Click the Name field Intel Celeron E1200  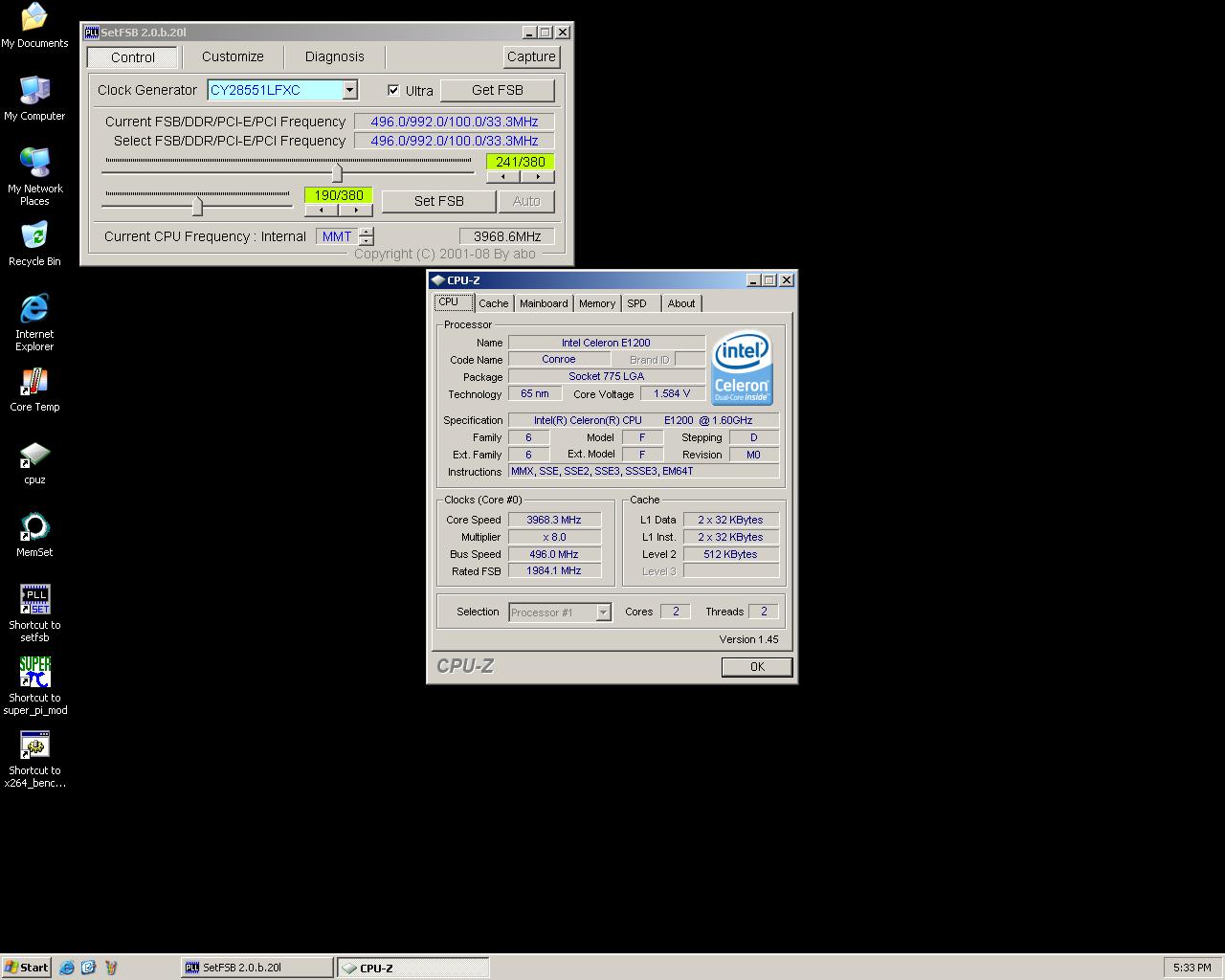click(x=606, y=343)
